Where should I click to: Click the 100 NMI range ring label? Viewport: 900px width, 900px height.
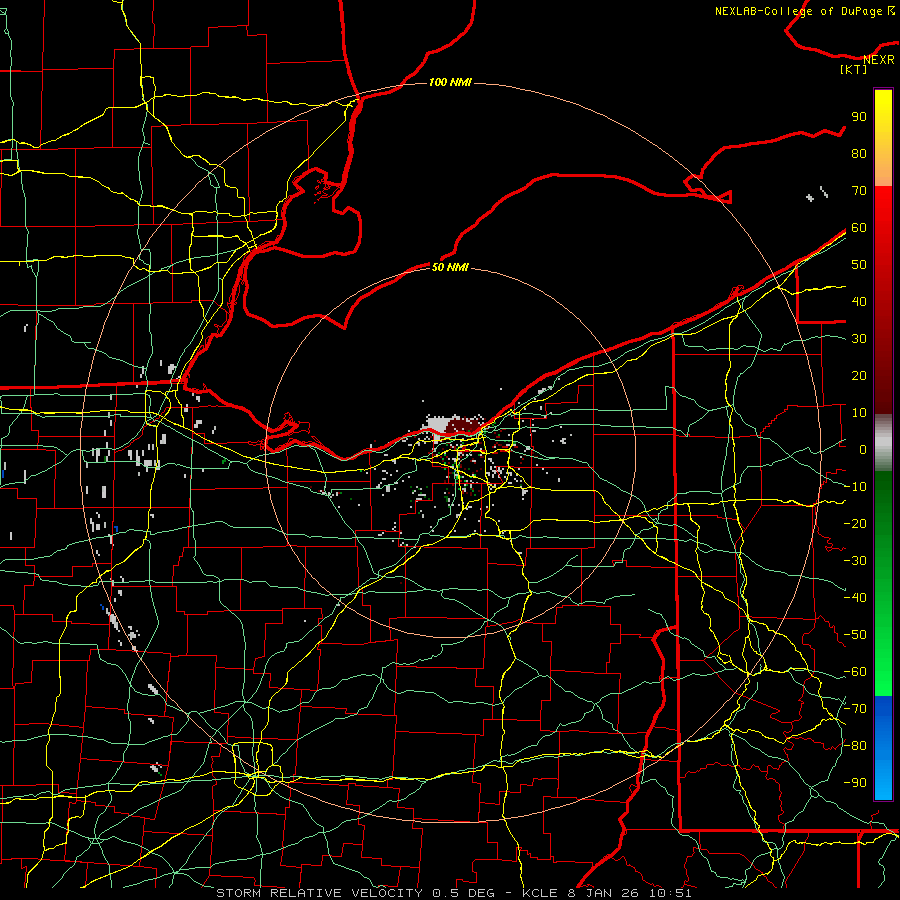tap(450, 83)
